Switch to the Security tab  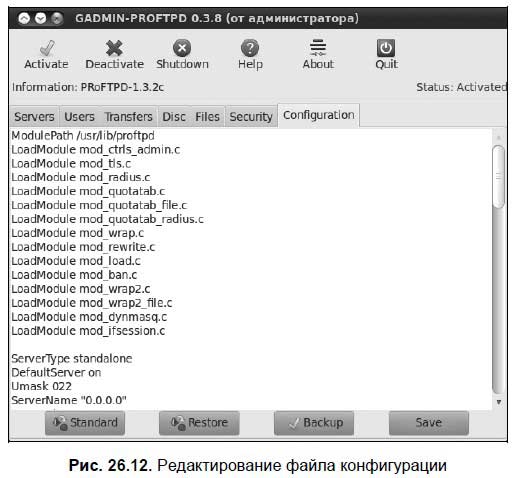[x=251, y=117]
